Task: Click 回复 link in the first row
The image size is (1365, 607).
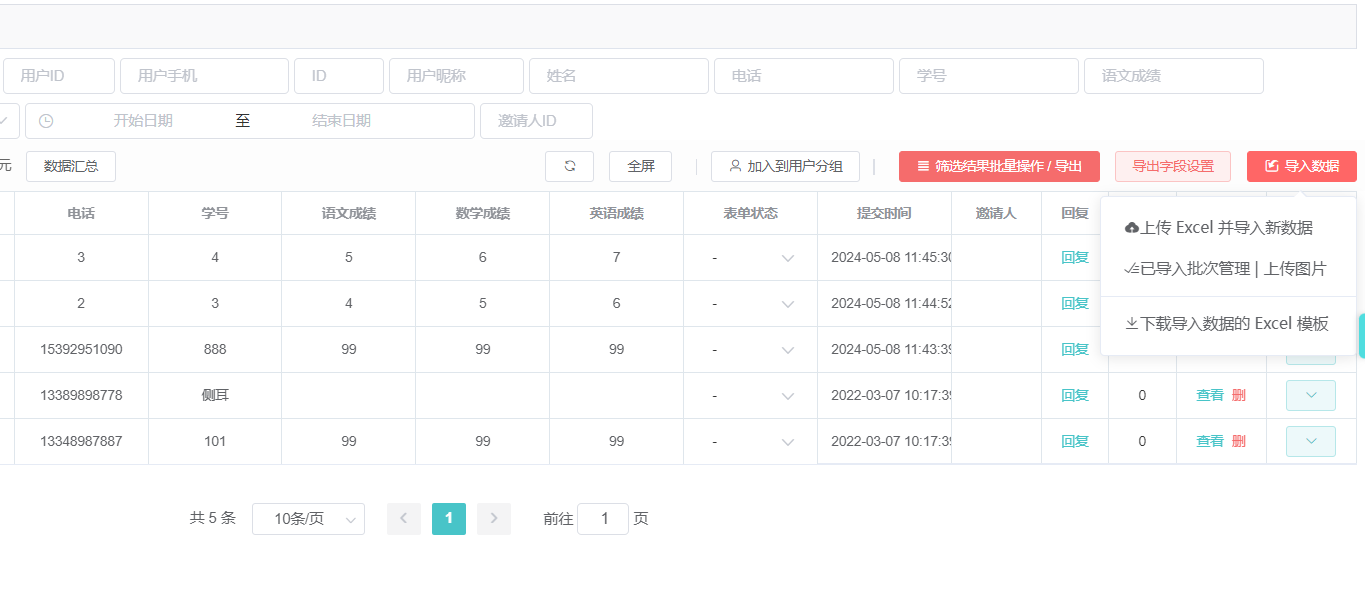Action: click(1075, 258)
